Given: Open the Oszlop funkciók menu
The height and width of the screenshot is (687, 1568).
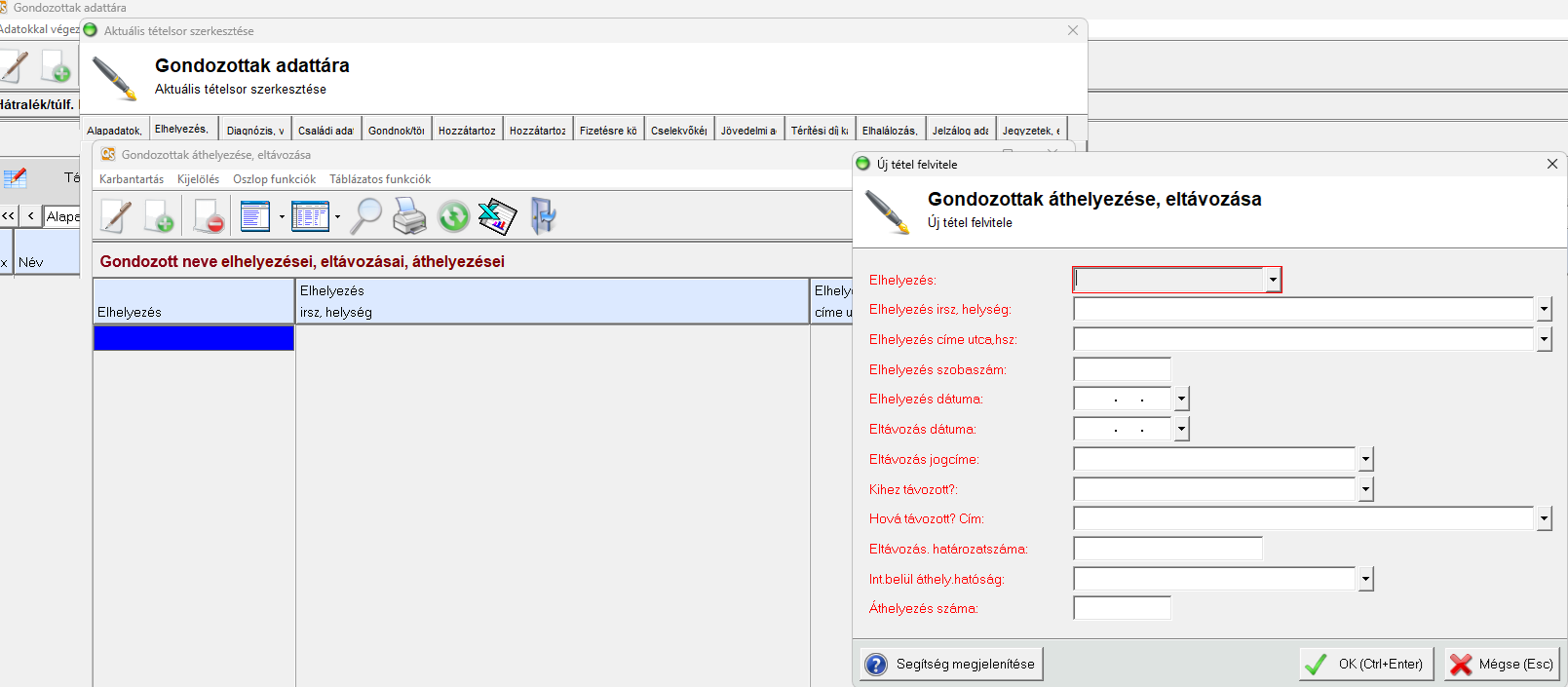Looking at the screenshot, I should (x=274, y=179).
